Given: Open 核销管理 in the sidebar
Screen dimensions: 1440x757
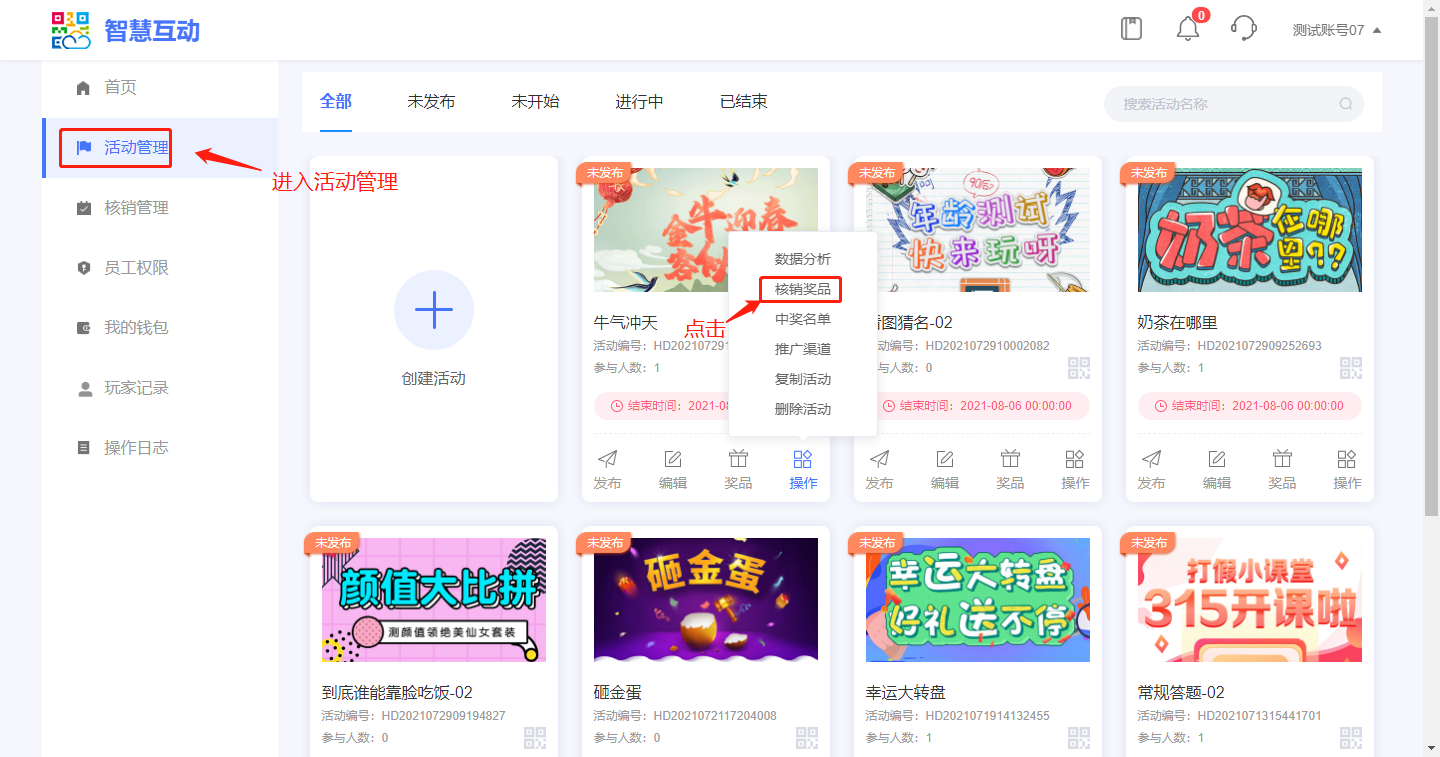Looking at the screenshot, I should [136, 208].
